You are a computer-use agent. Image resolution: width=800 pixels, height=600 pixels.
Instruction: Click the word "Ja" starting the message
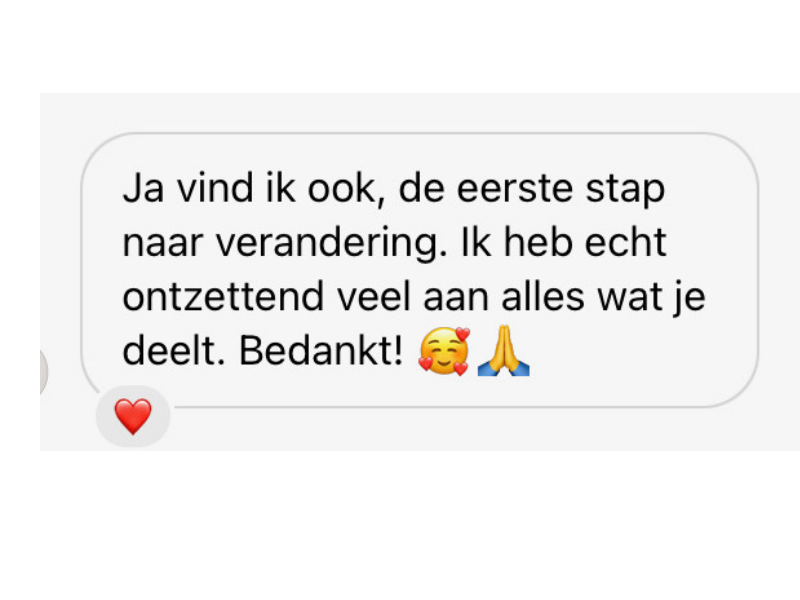tap(143, 189)
